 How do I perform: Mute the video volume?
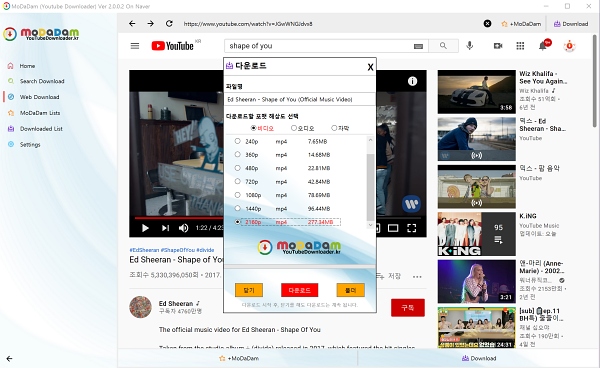point(183,228)
